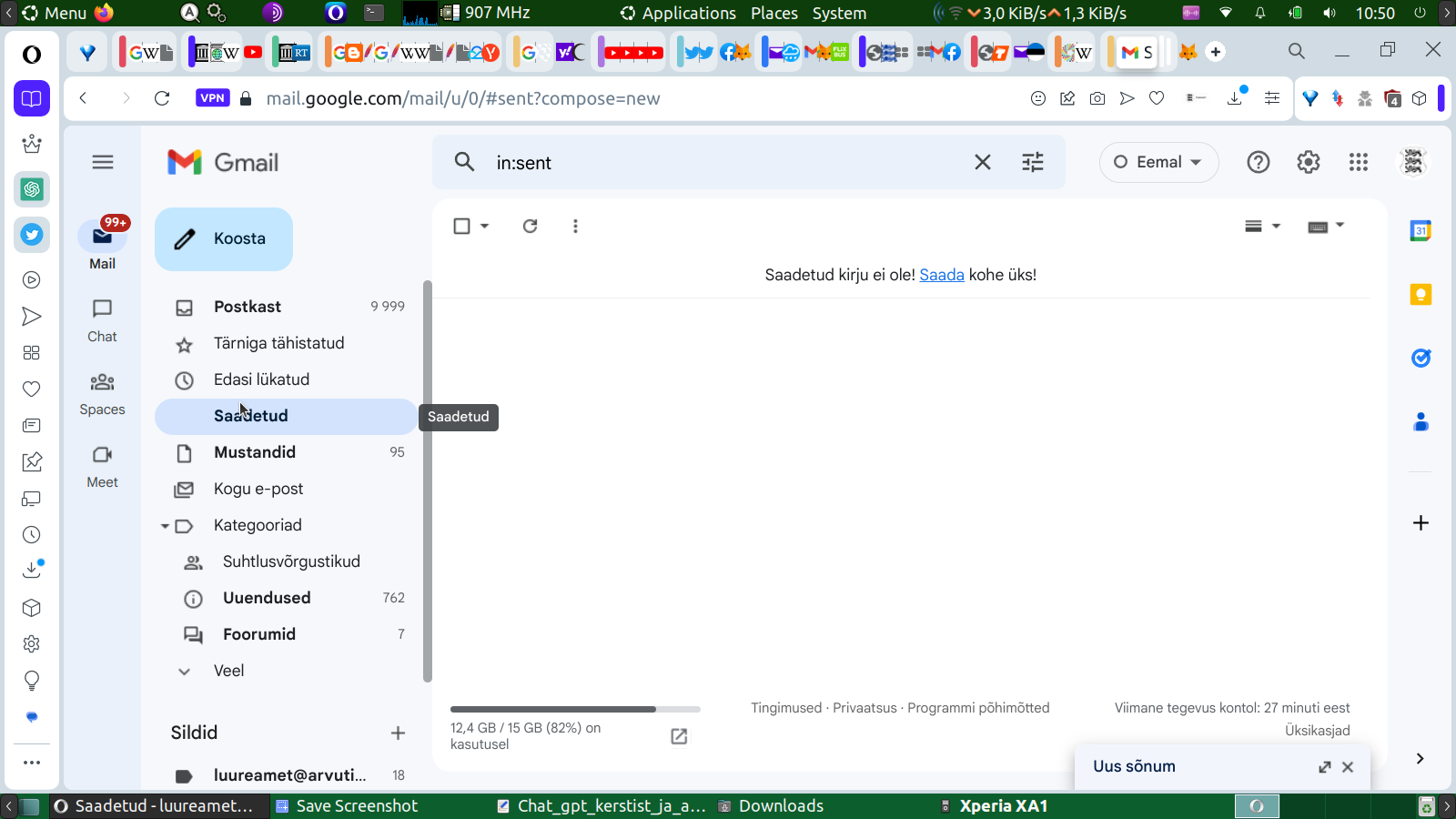Open storage management external link icon

point(679,736)
